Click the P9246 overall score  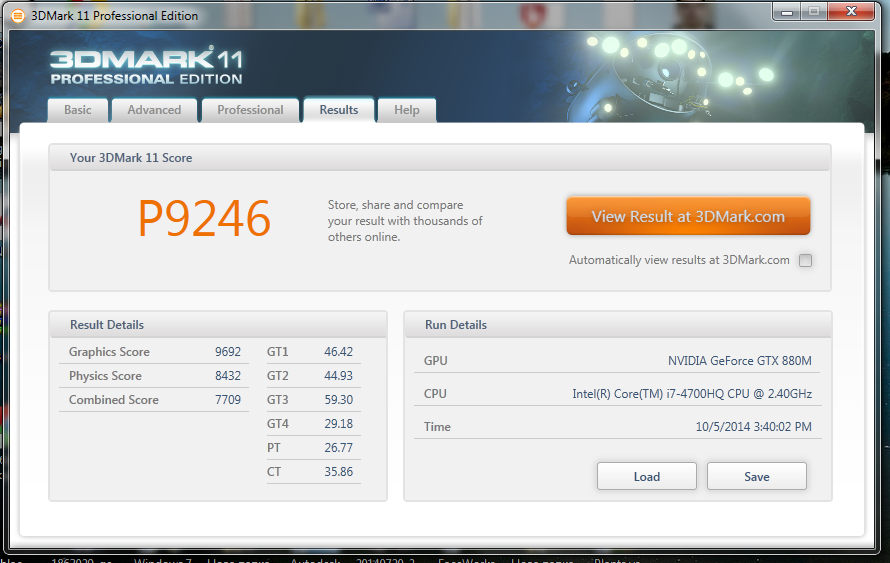tap(204, 219)
